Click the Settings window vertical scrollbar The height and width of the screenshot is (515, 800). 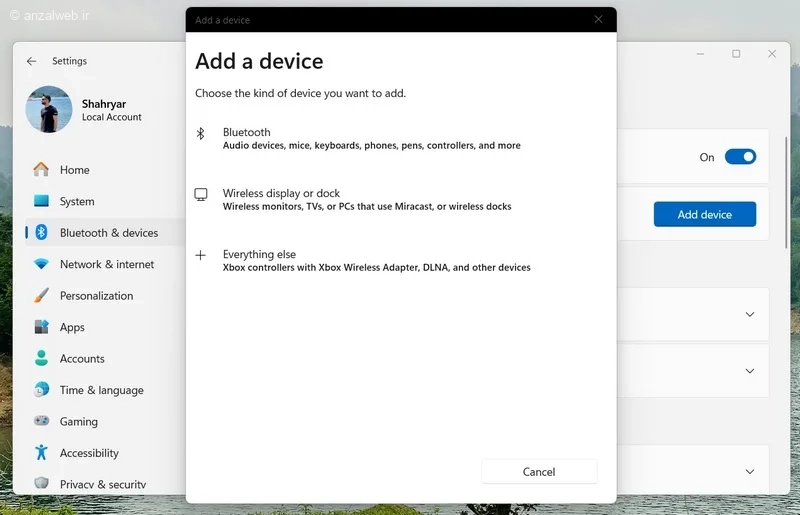pos(786,193)
